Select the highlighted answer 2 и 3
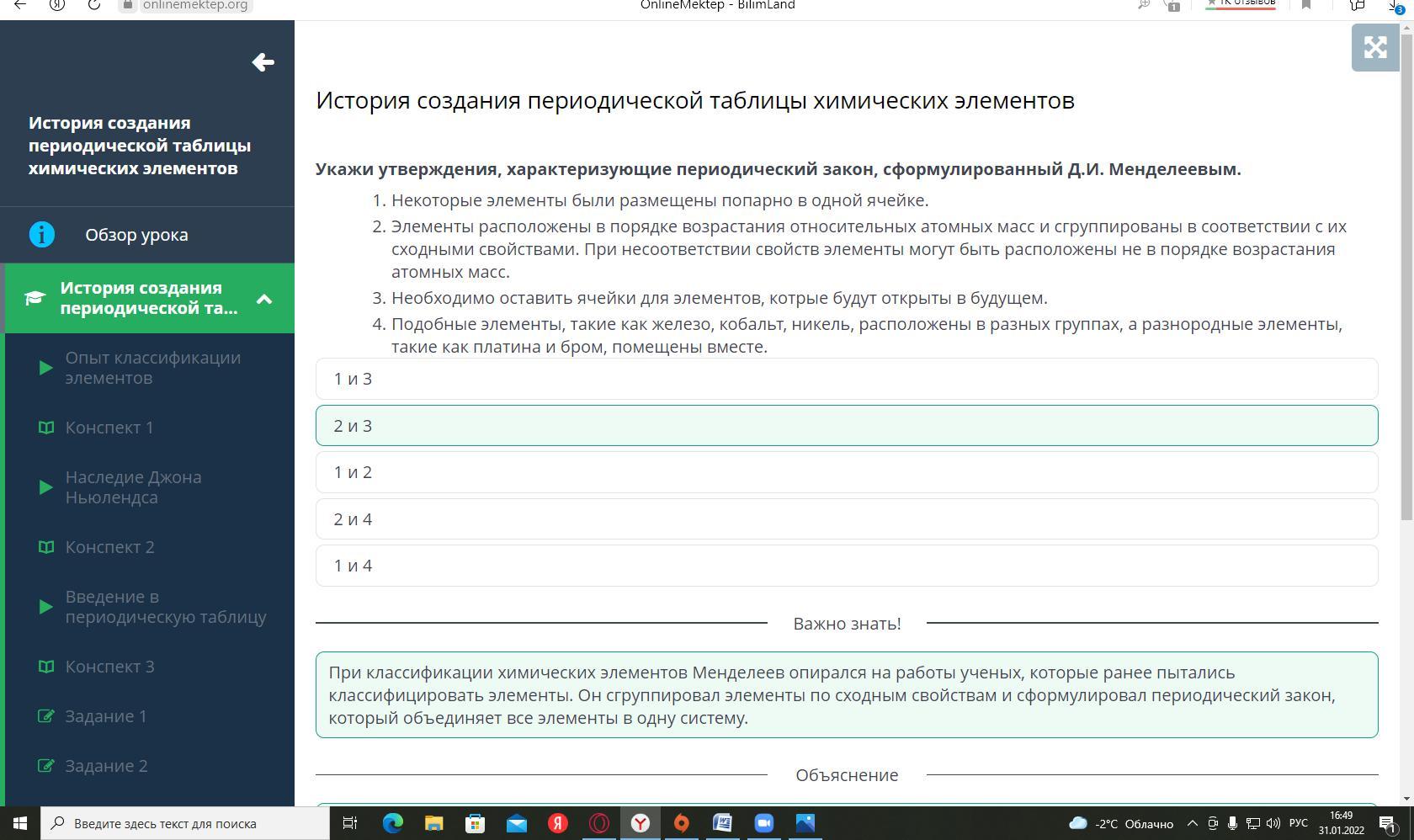 tap(846, 426)
